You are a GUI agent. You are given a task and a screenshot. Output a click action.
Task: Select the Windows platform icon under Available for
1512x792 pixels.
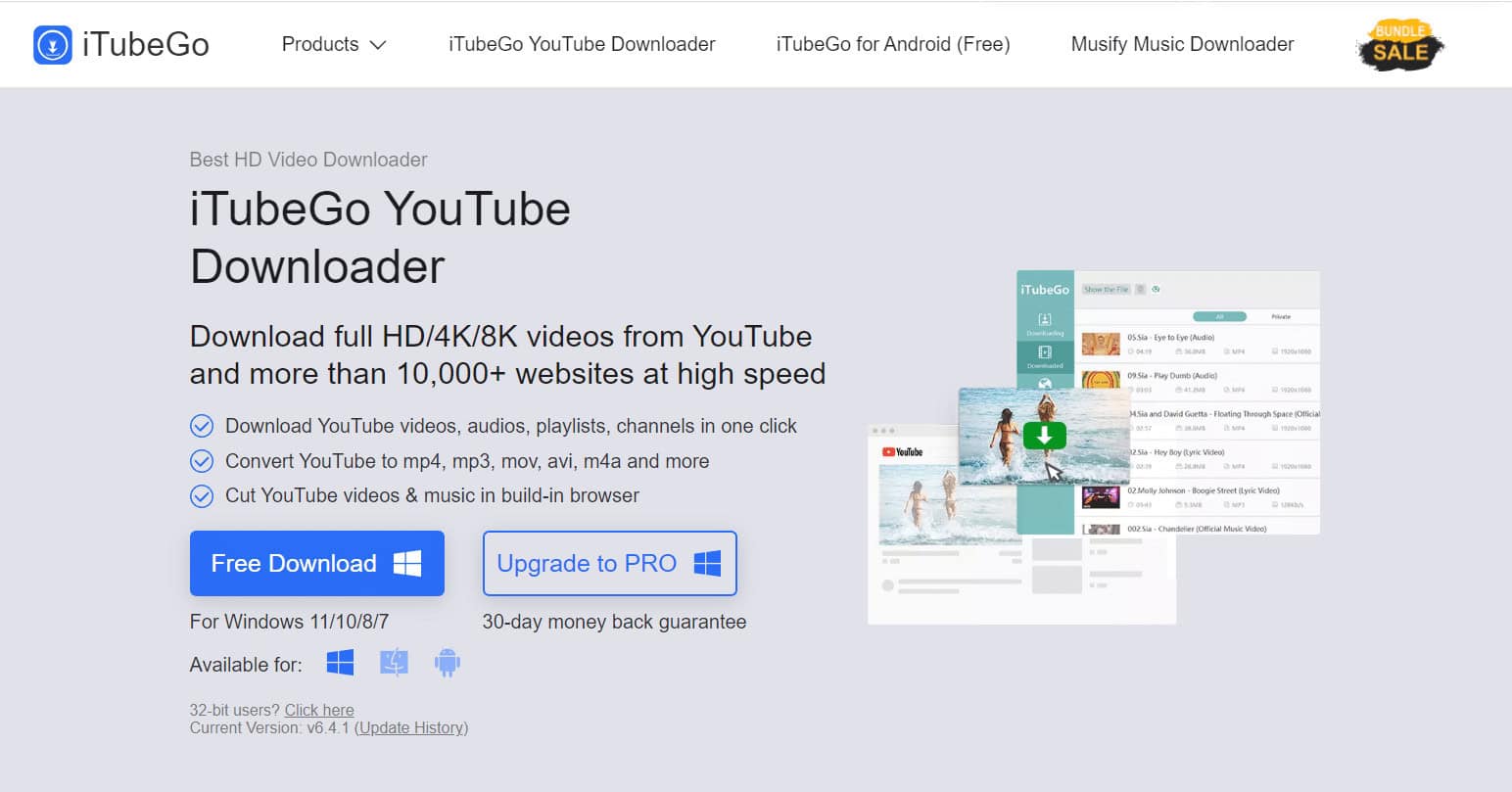[340, 663]
